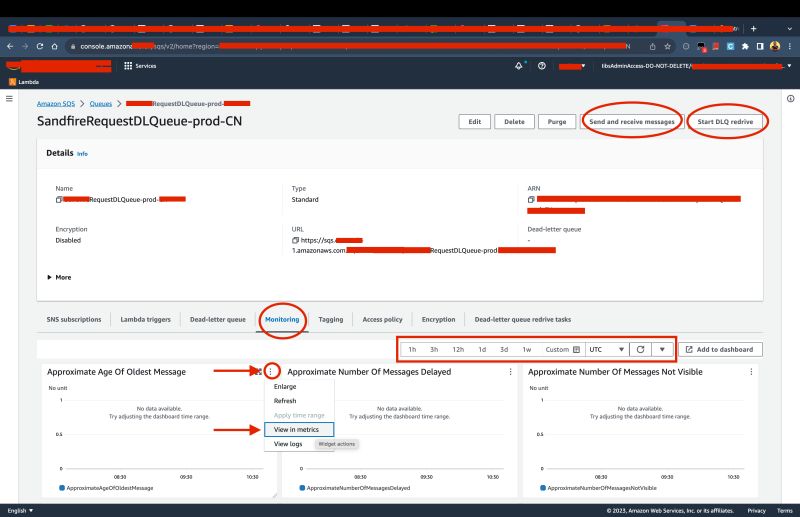Open Messages Not Visible widget actions menu
This screenshot has height=517, width=800.
[751, 372]
